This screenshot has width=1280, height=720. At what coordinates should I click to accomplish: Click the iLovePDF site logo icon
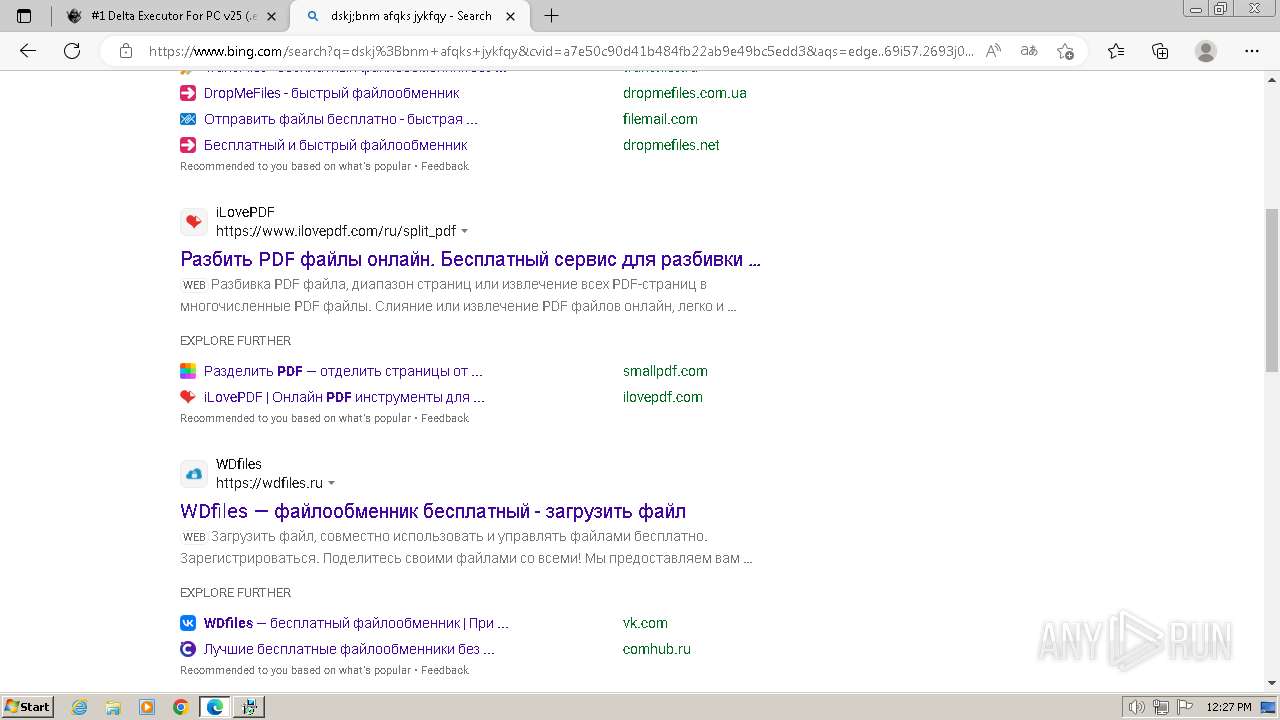tap(194, 222)
